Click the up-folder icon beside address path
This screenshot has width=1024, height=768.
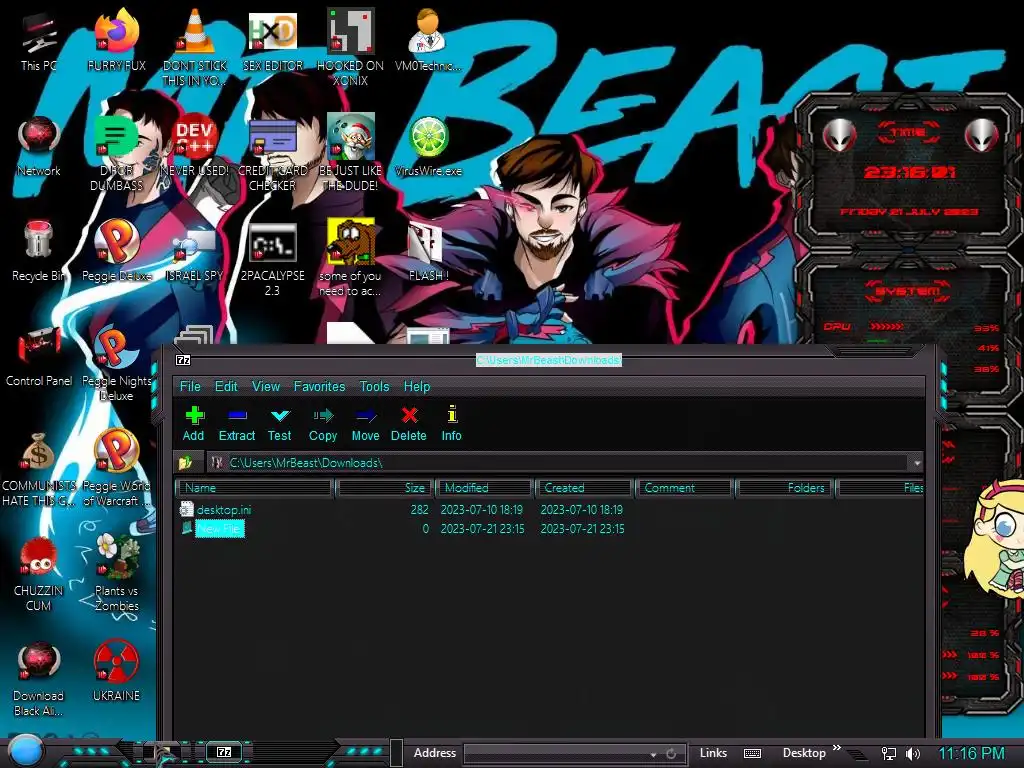click(185, 463)
